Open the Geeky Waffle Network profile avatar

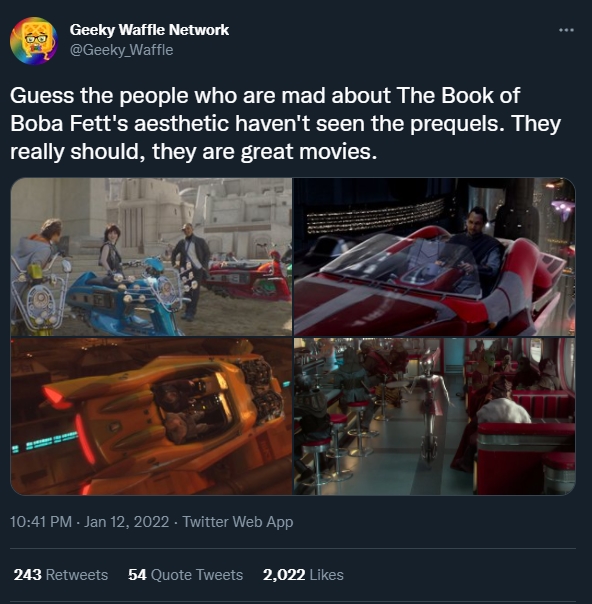(x=34, y=40)
